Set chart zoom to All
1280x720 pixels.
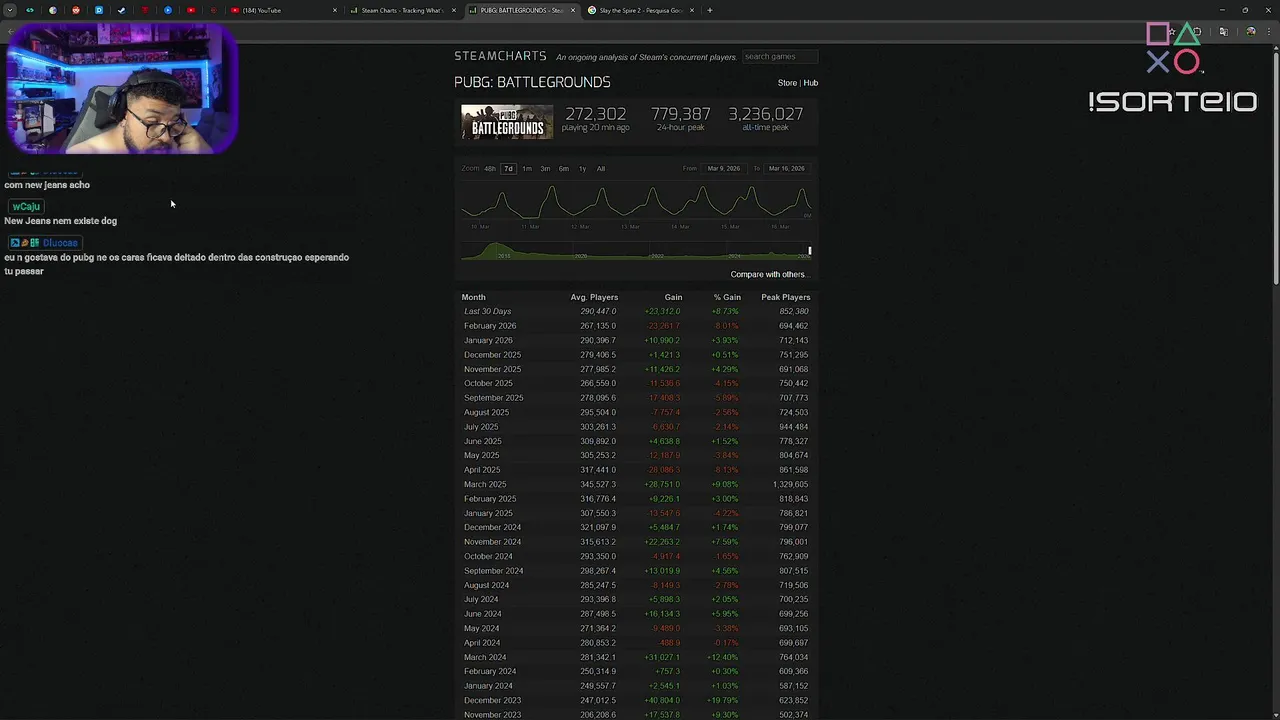tap(601, 169)
